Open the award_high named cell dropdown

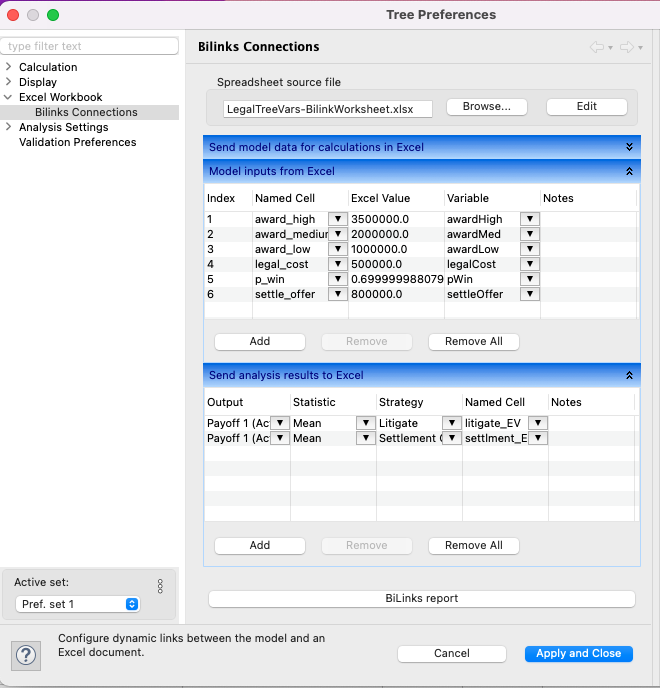point(337,219)
